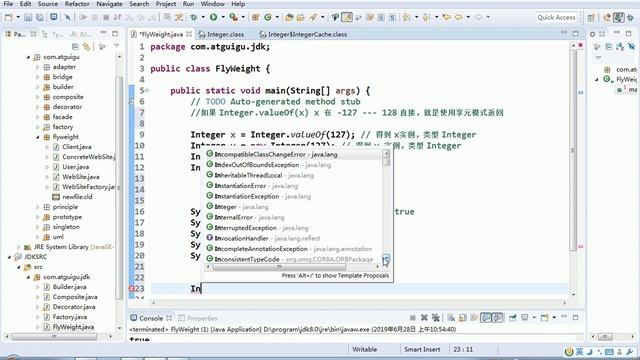Click the Open Type toolbar icon
The height and width of the screenshot is (360, 640).
[x=289, y=17]
